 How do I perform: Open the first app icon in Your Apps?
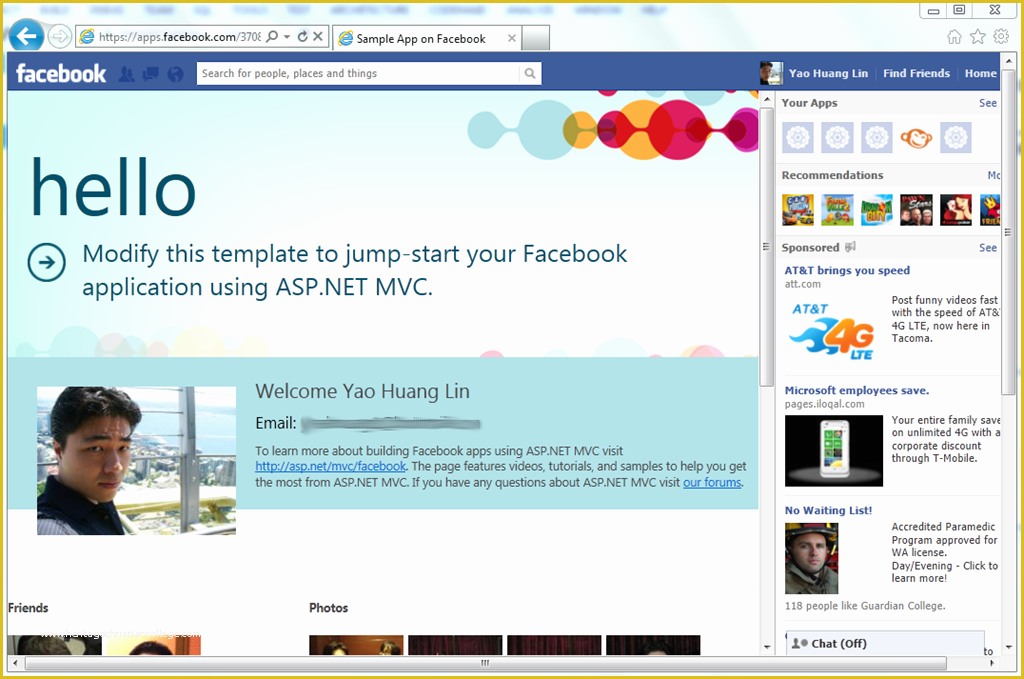(x=797, y=138)
